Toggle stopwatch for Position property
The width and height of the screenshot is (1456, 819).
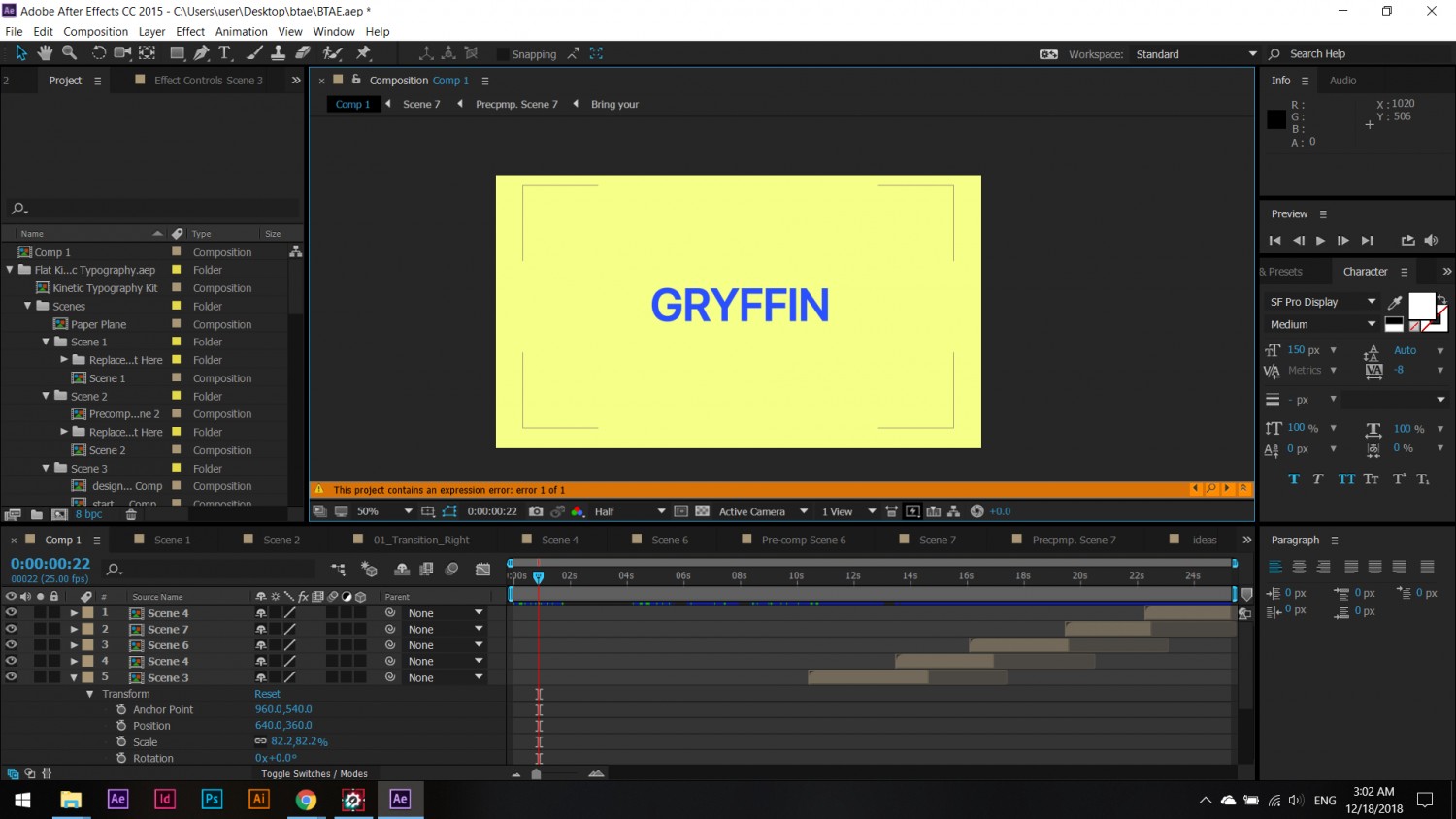(121, 726)
